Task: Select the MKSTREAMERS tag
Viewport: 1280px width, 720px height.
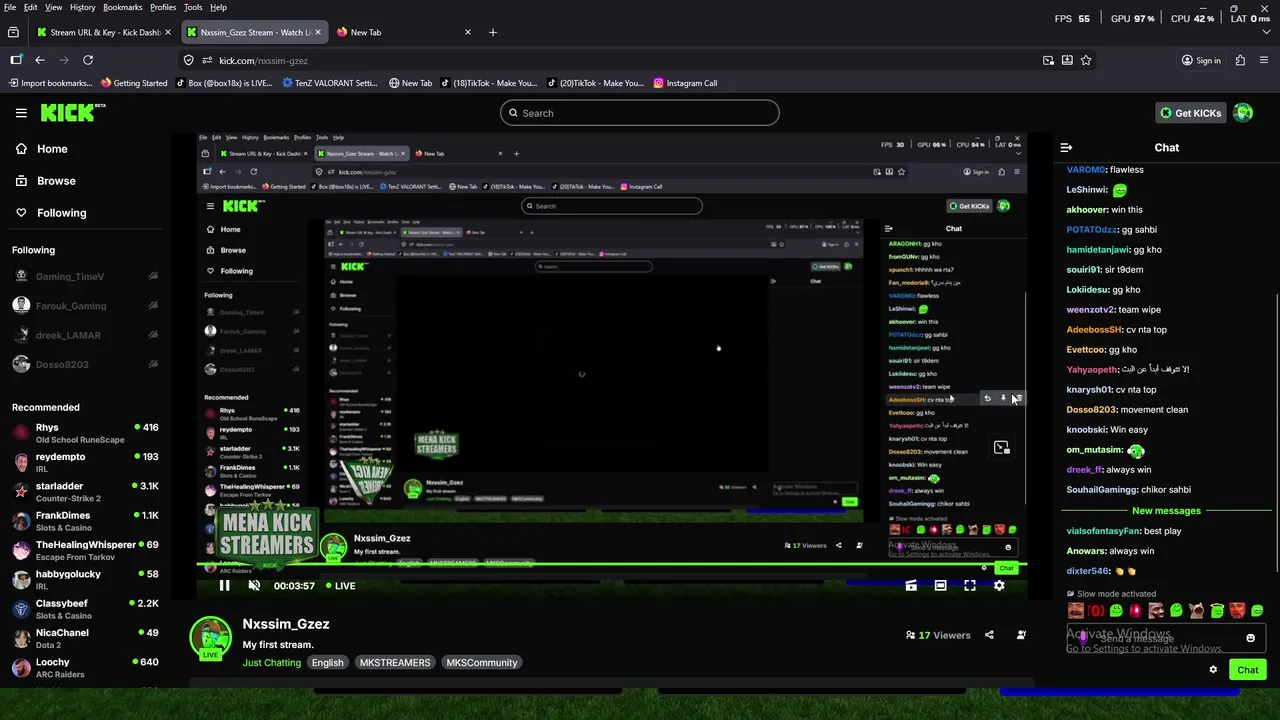Action: [395, 663]
